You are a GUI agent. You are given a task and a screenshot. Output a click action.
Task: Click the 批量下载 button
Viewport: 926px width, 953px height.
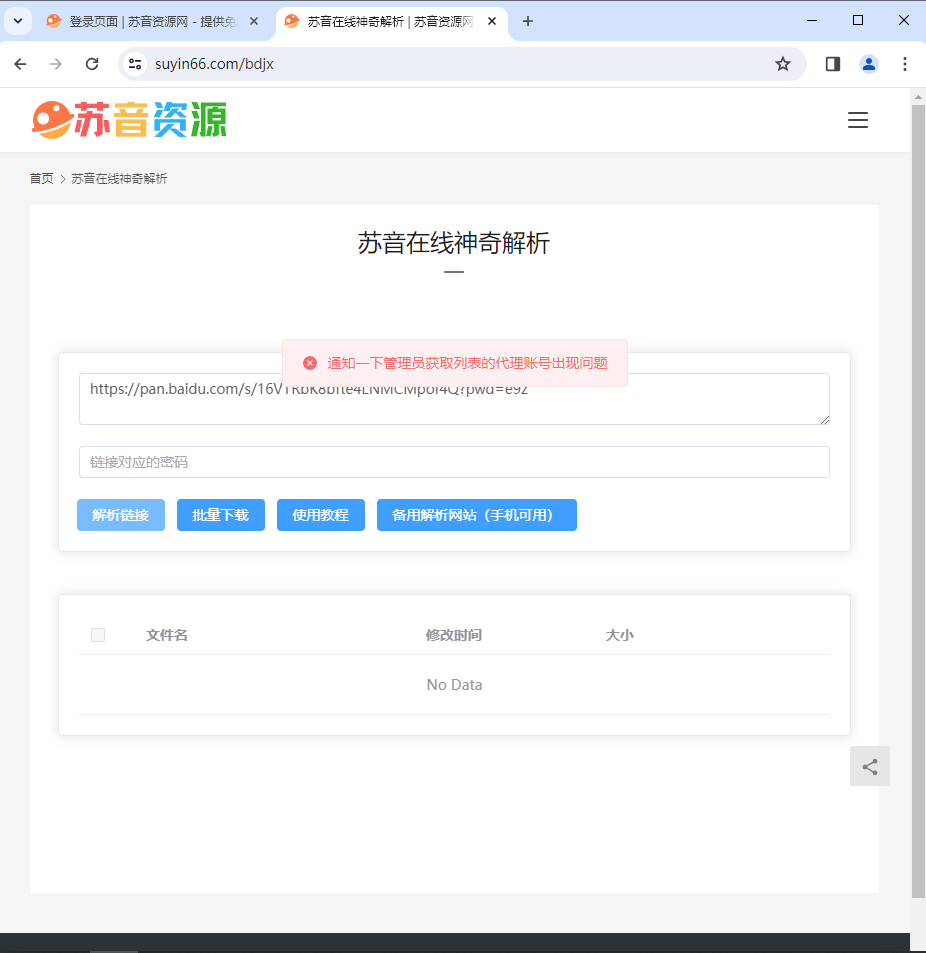point(221,515)
